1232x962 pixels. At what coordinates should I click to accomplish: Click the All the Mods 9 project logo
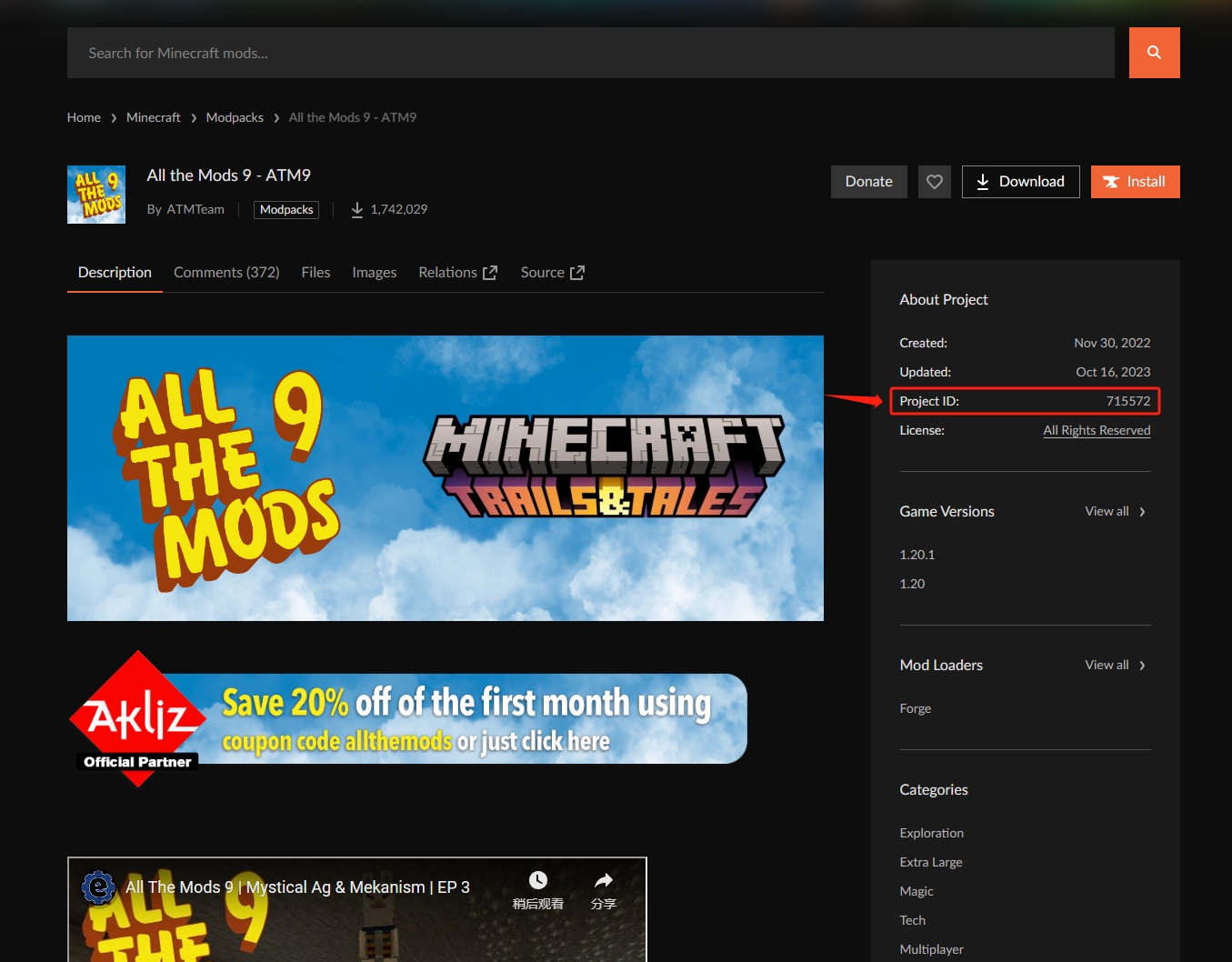[96, 195]
